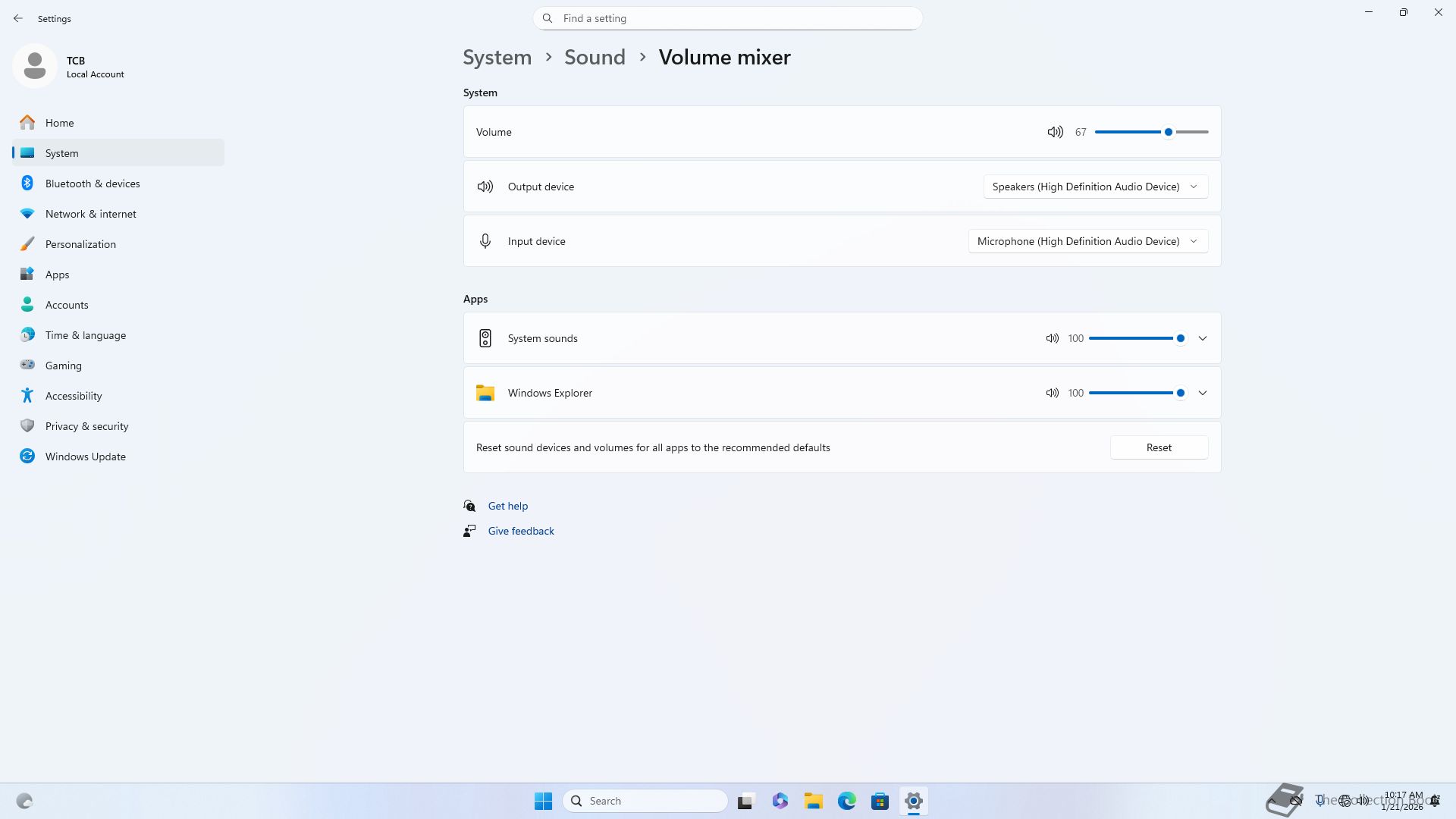This screenshot has height=819, width=1456.
Task: Open File Explorer from taskbar
Action: pyautogui.click(x=813, y=801)
